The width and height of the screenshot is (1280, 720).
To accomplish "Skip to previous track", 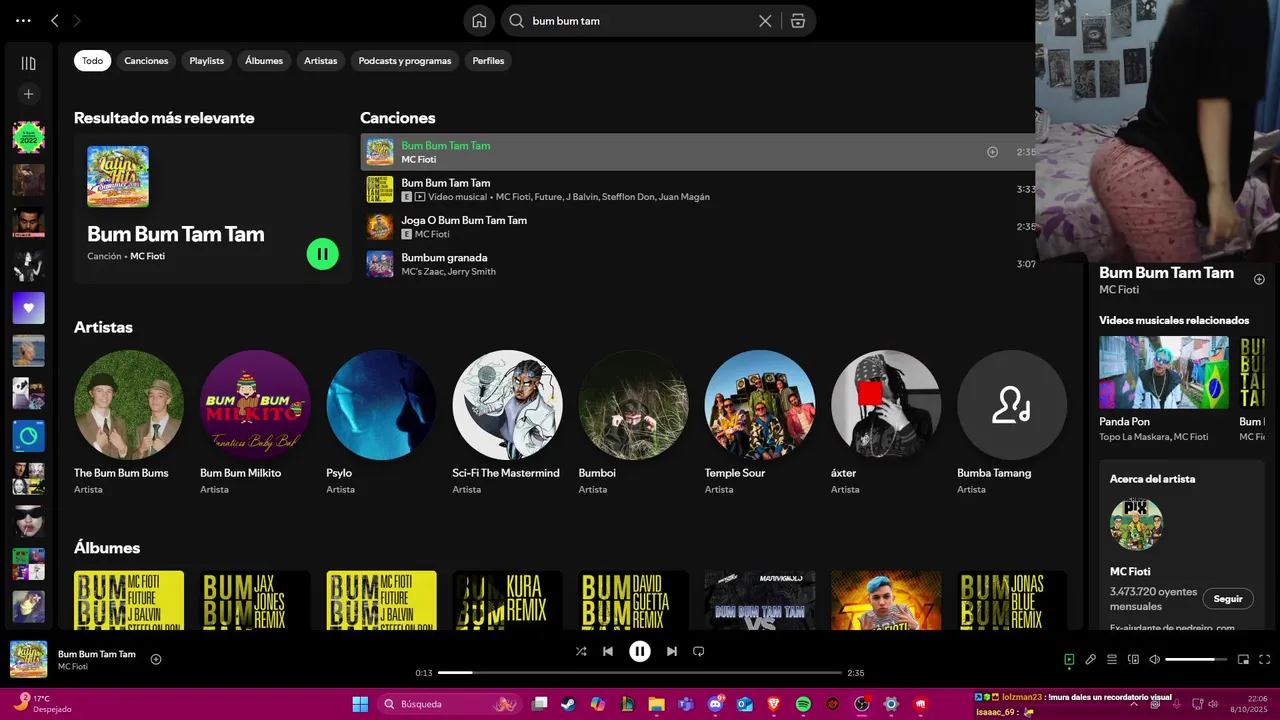I will point(607,651).
